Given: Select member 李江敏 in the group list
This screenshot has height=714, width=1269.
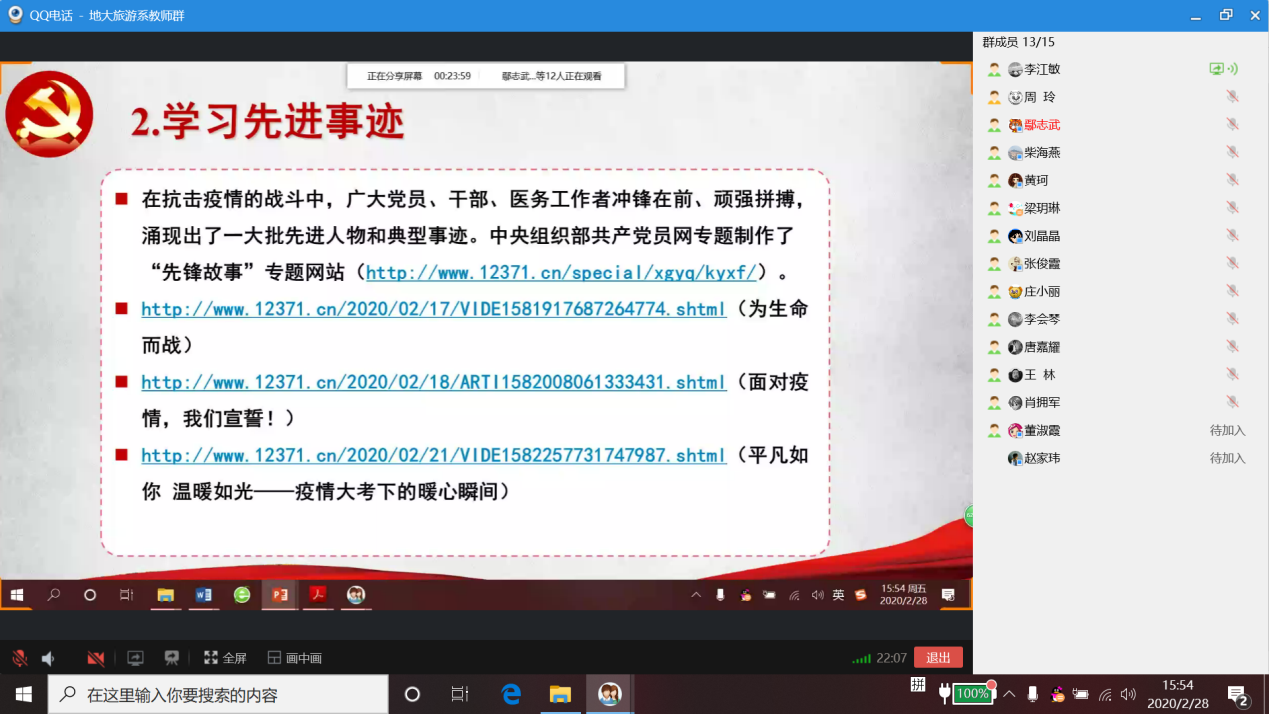Looking at the screenshot, I should 1041,69.
